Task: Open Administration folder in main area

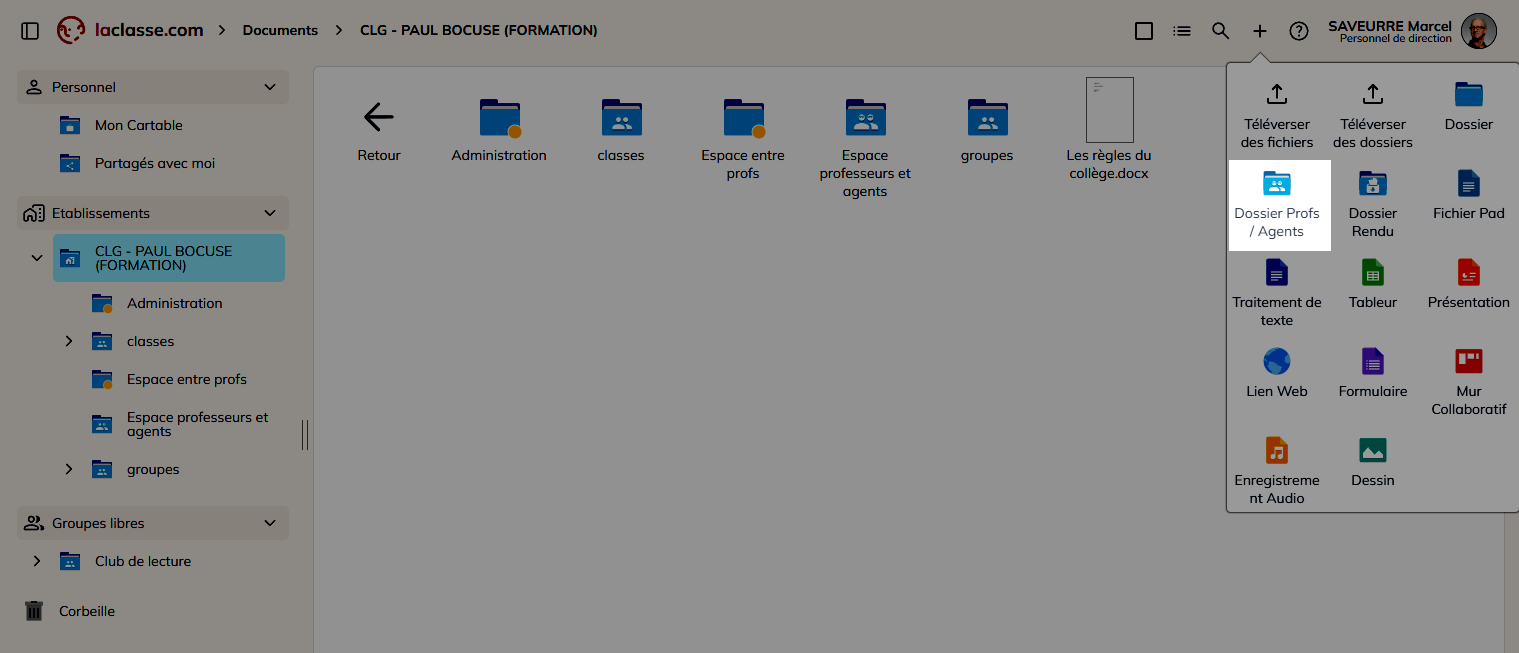Action: tap(499, 130)
